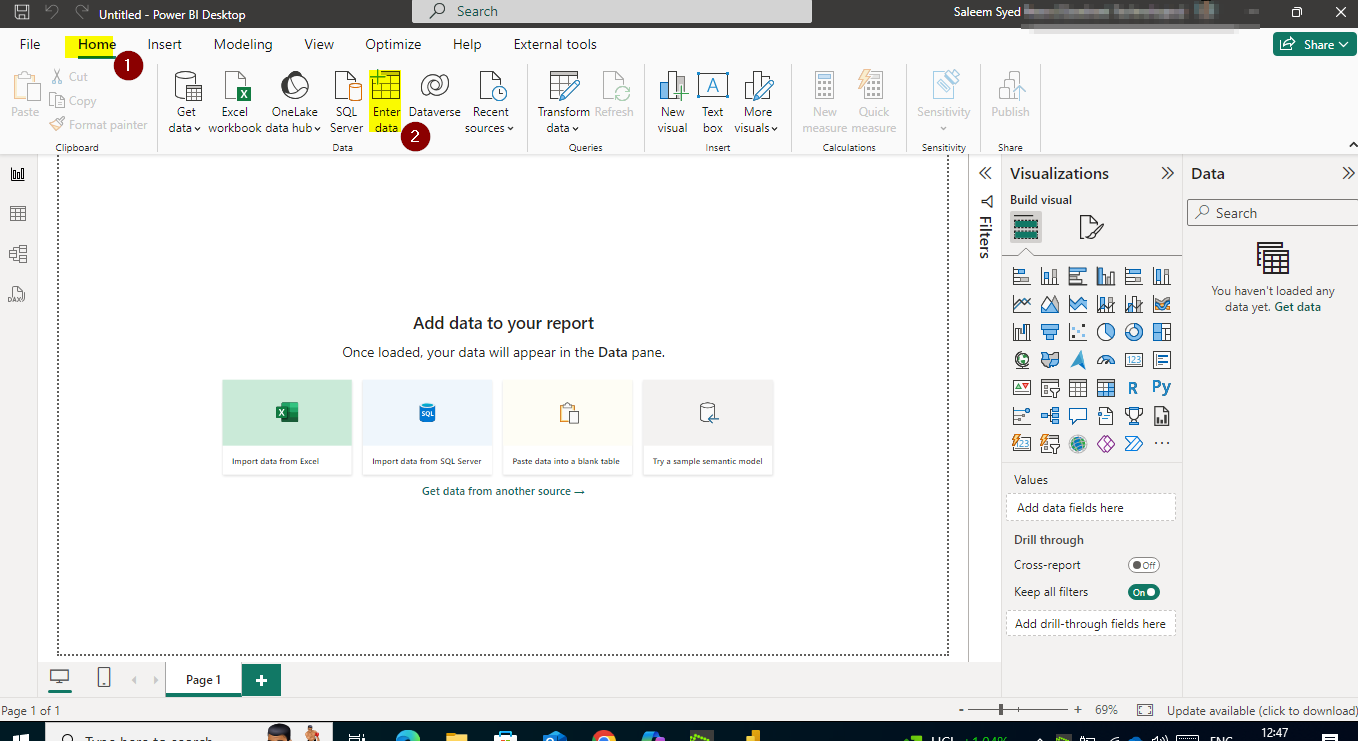1358x741 pixels.
Task: Add a Donut chart visual
Action: pos(1133,332)
